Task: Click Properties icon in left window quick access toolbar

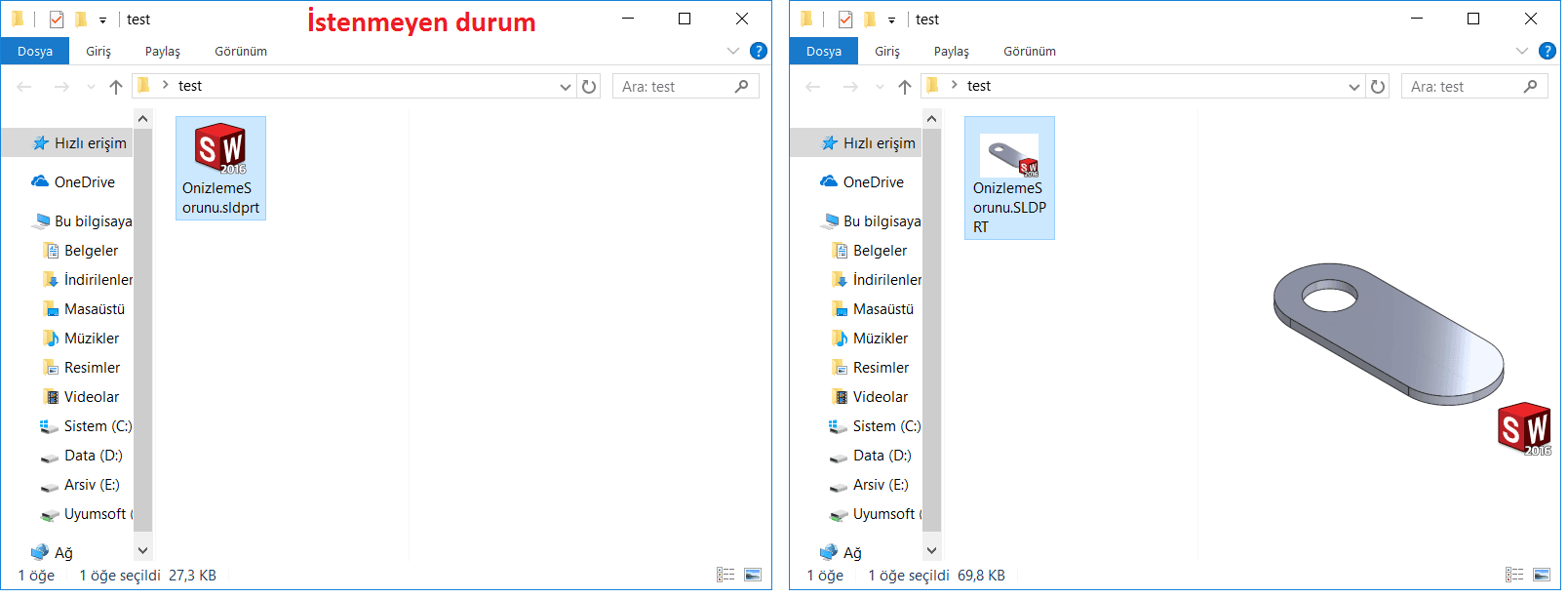Action: point(57,19)
